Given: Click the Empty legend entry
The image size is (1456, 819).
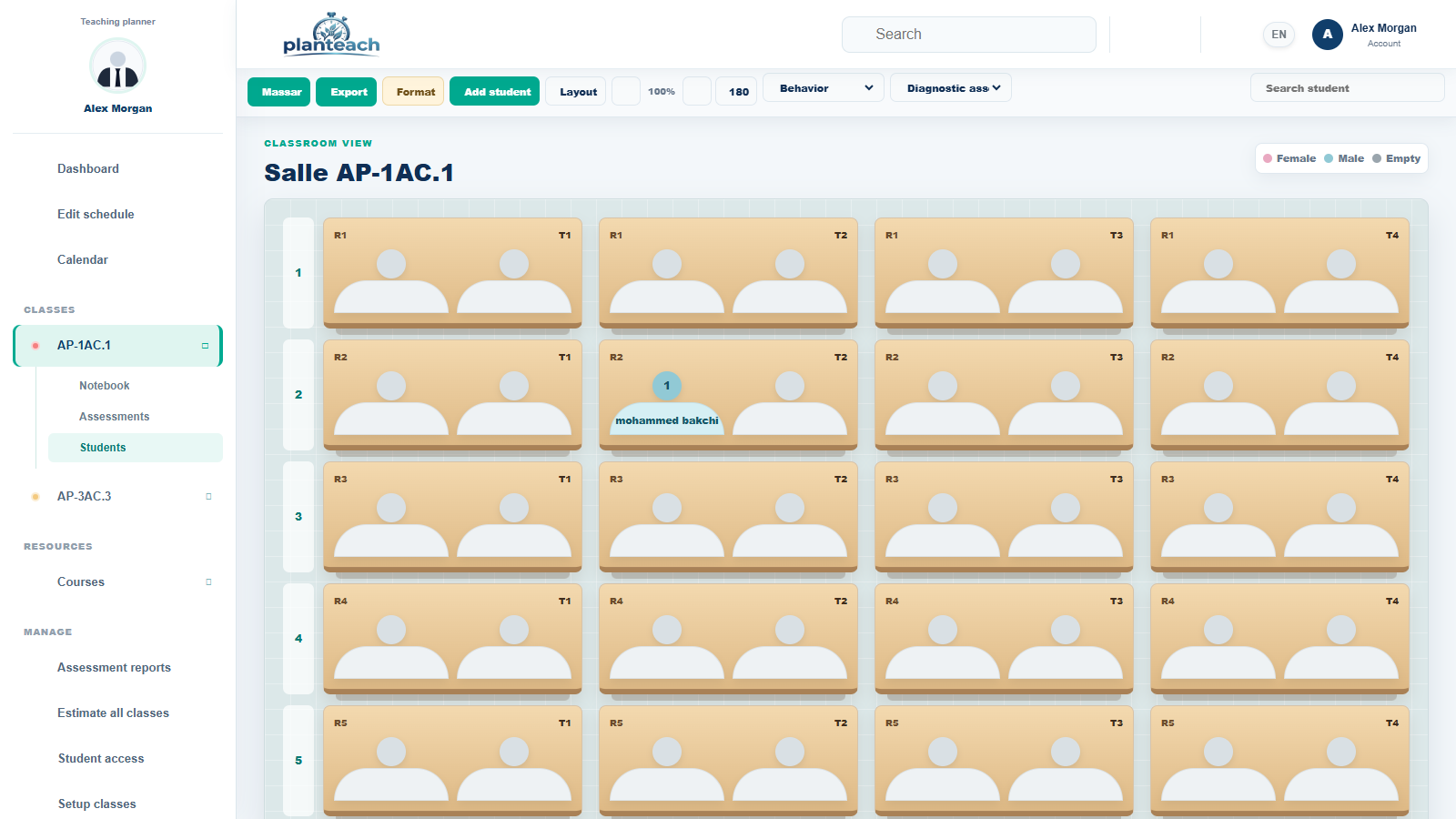Looking at the screenshot, I should tap(1397, 159).
